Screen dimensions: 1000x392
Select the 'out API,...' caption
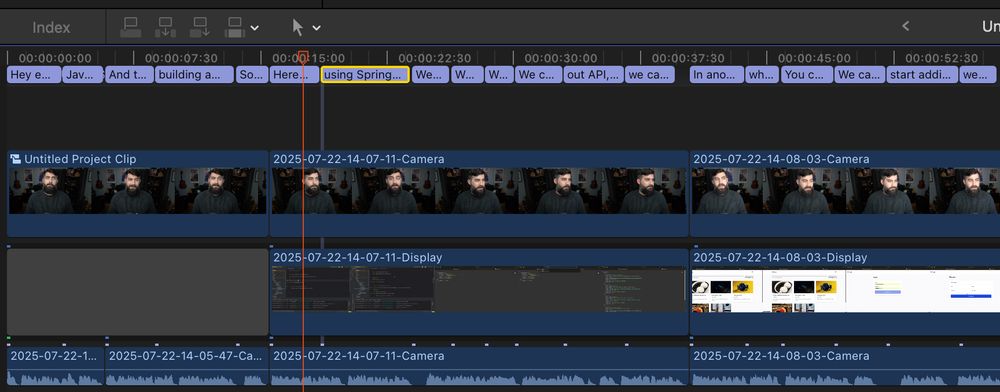pyautogui.click(x=594, y=75)
